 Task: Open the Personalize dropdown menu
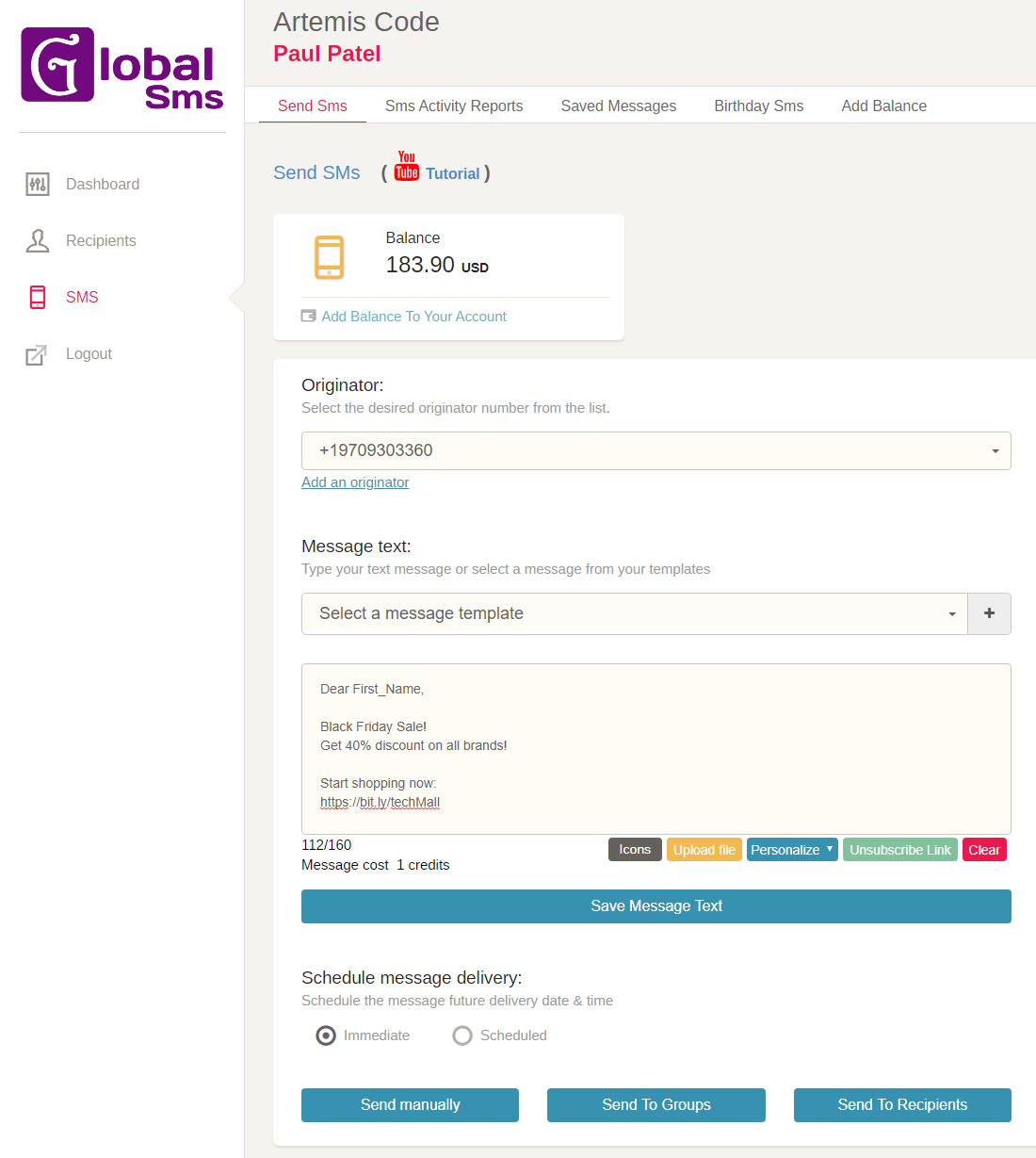[791, 850]
